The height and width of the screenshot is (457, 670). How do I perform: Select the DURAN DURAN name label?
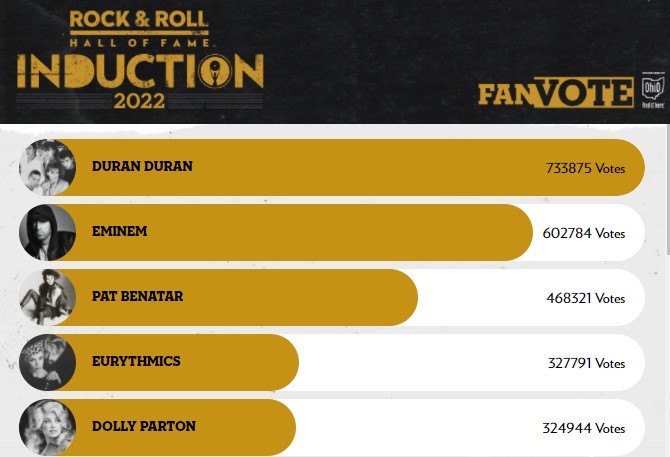click(142, 166)
